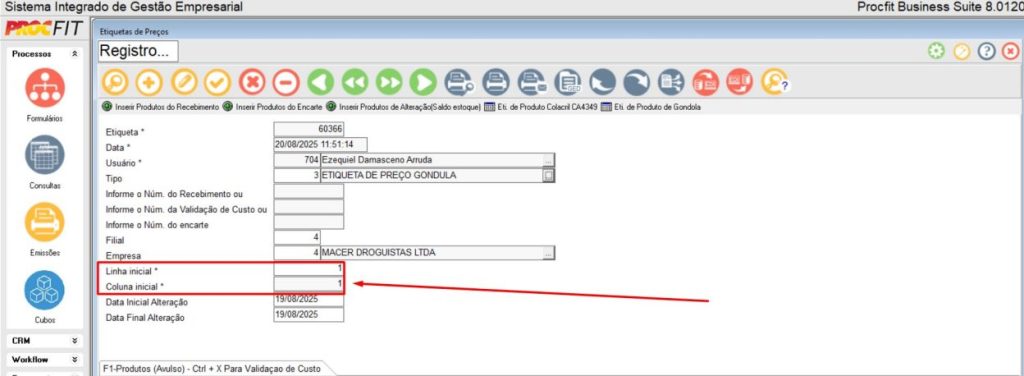Go to the last record with the green play arrow

(x=423, y=83)
